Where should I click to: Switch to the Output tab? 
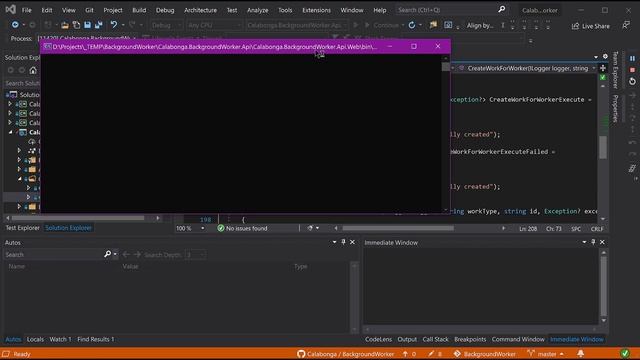click(407, 339)
